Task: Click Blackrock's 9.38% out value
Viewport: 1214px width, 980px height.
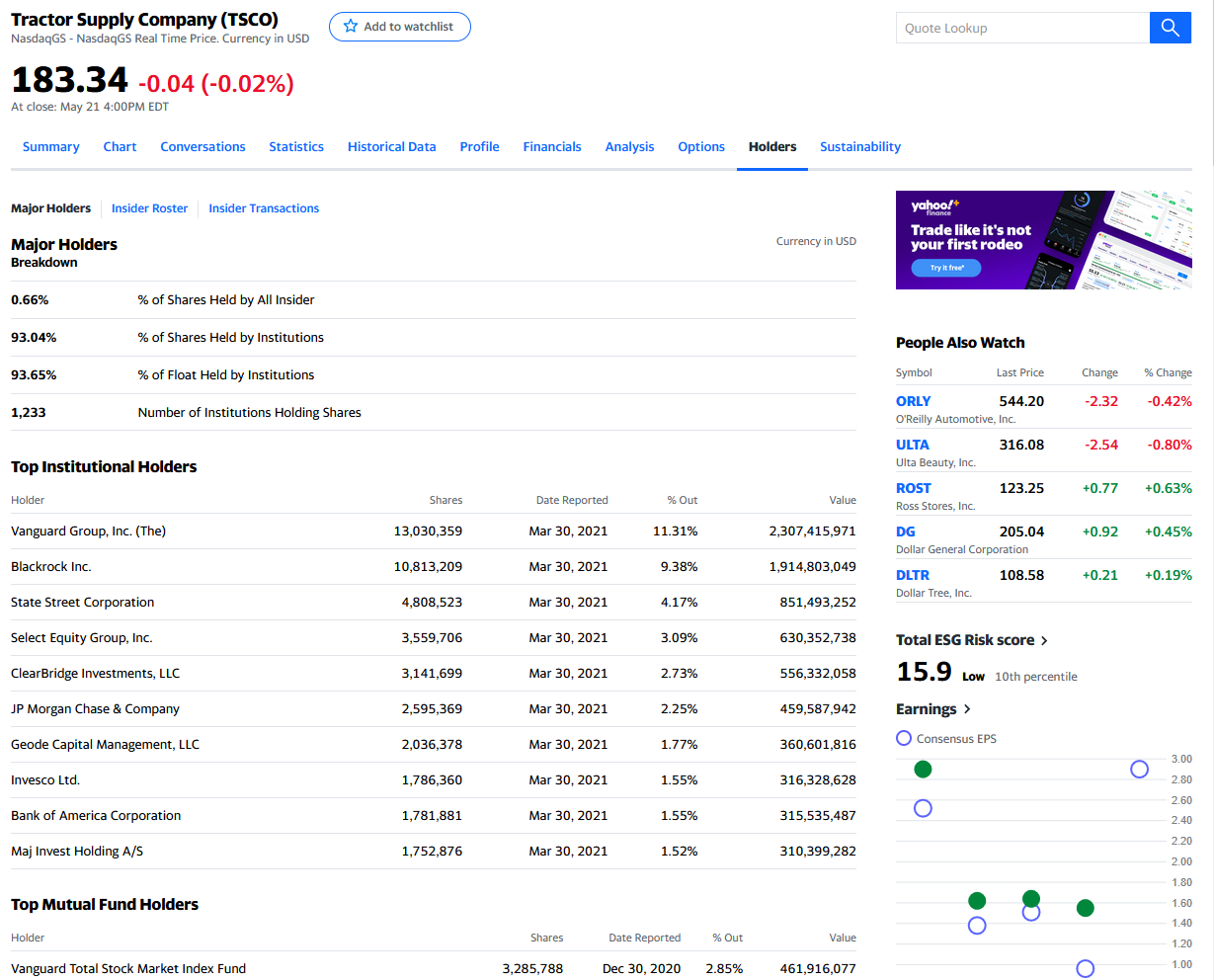Action: click(679, 566)
